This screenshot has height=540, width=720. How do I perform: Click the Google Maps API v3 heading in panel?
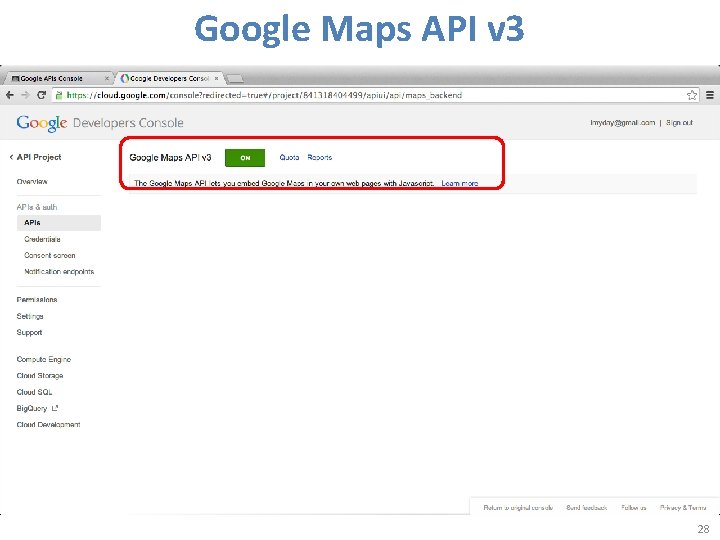coord(170,158)
